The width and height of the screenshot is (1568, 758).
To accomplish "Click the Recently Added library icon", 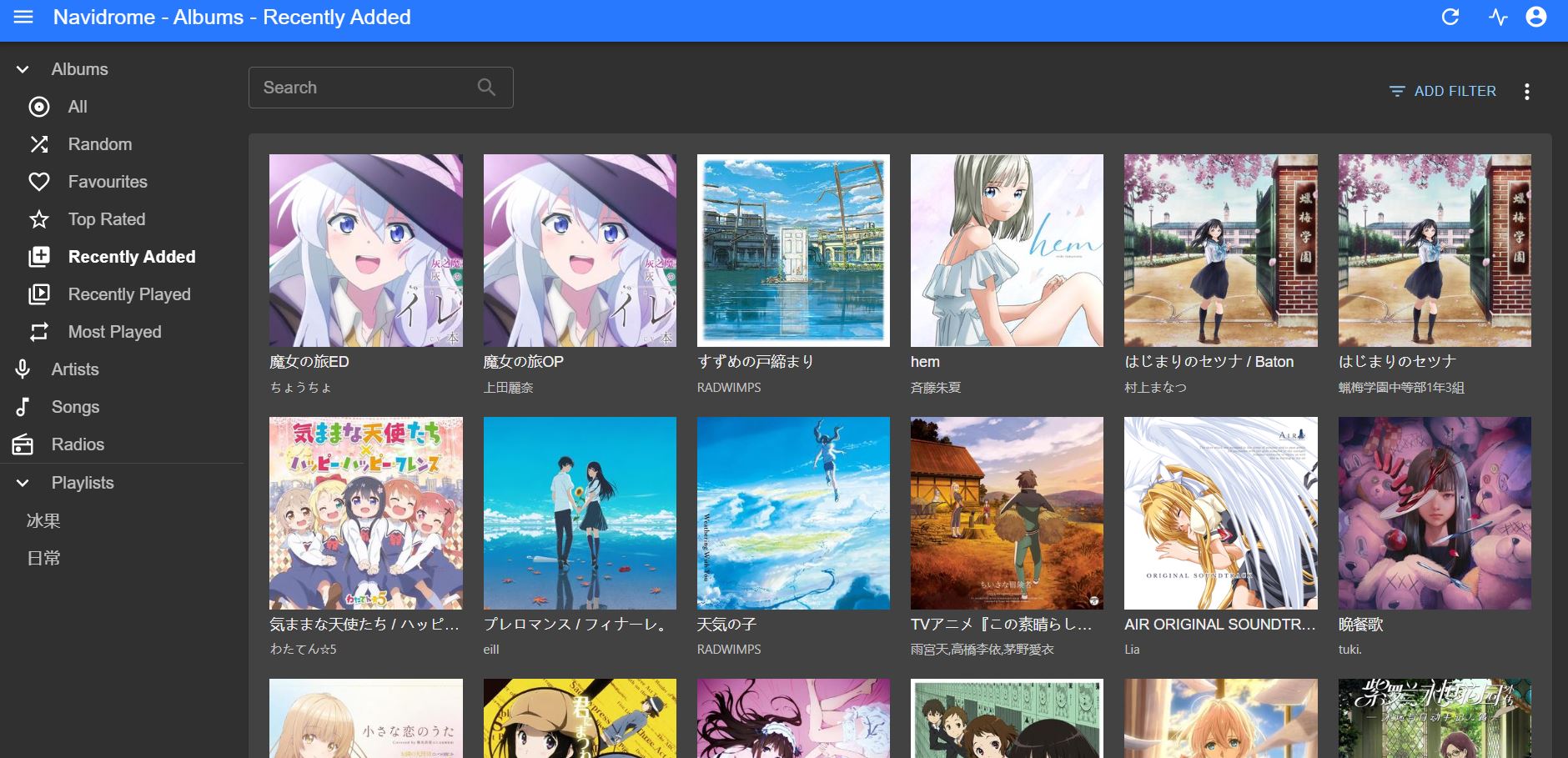I will point(39,257).
